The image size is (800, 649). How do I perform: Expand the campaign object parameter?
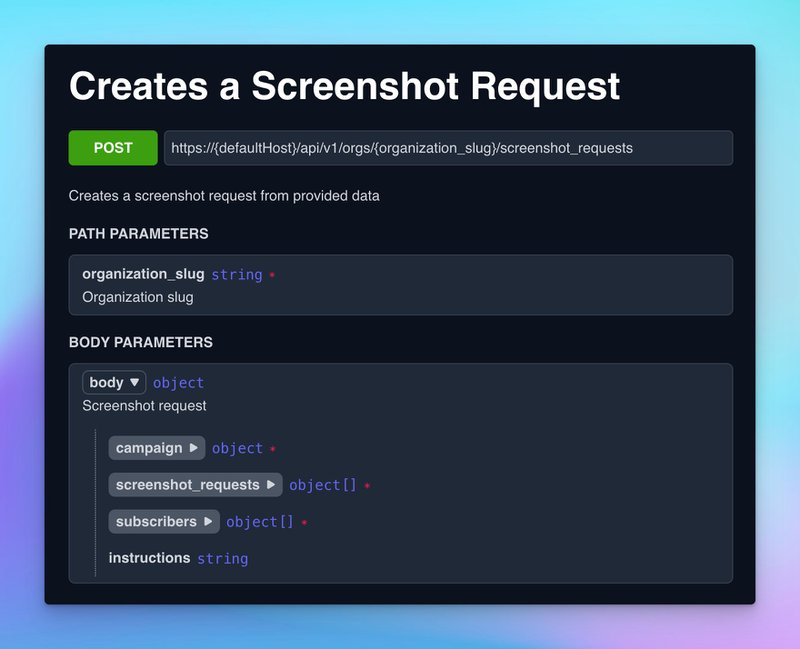156,447
